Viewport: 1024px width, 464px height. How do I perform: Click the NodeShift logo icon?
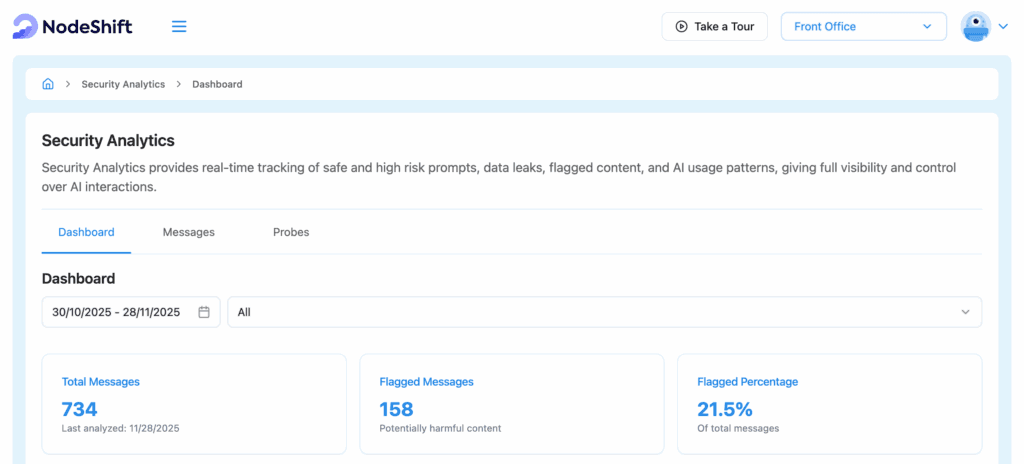coord(24,27)
